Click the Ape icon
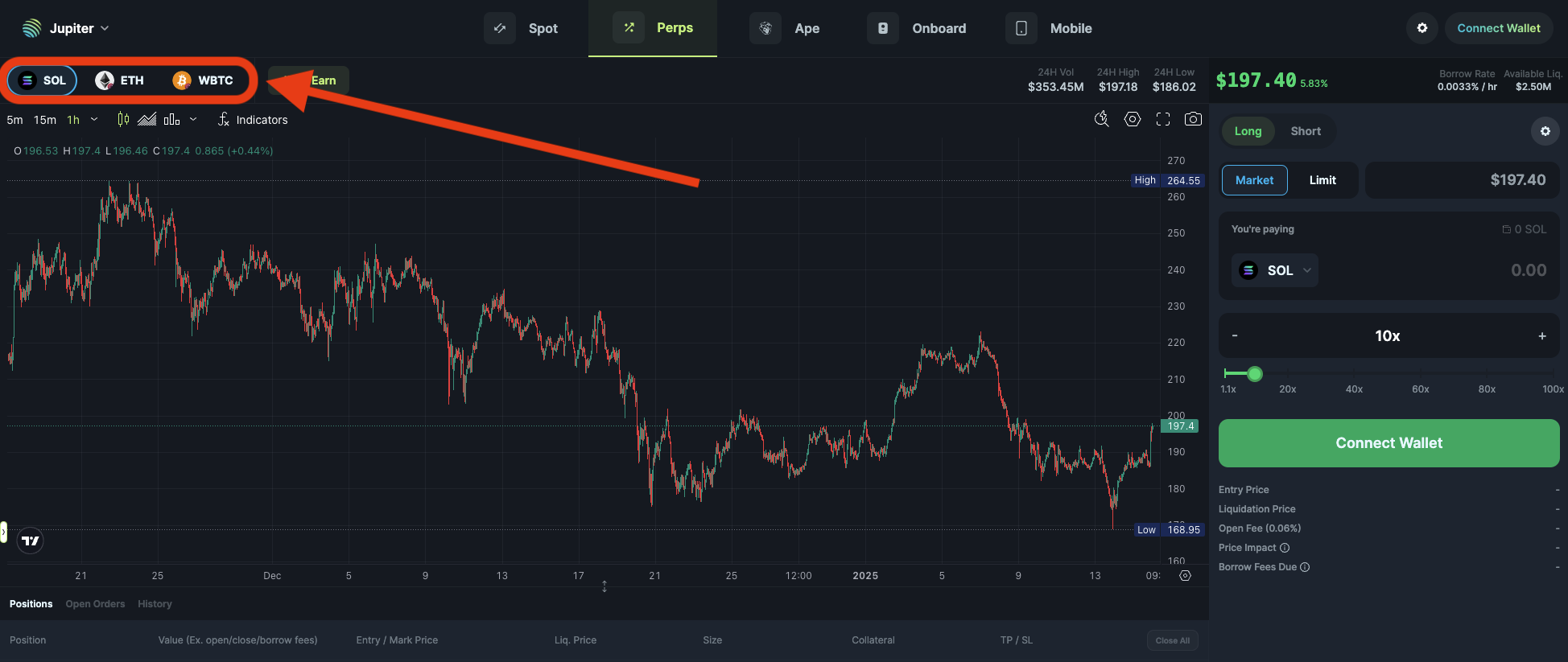Screen dimensions: 1568x662 [765, 28]
